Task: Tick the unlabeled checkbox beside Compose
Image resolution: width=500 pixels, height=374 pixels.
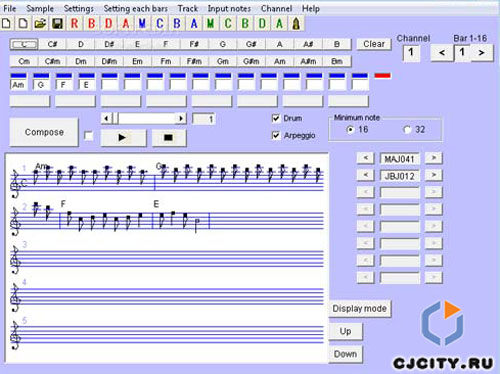Action: (x=89, y=136)
